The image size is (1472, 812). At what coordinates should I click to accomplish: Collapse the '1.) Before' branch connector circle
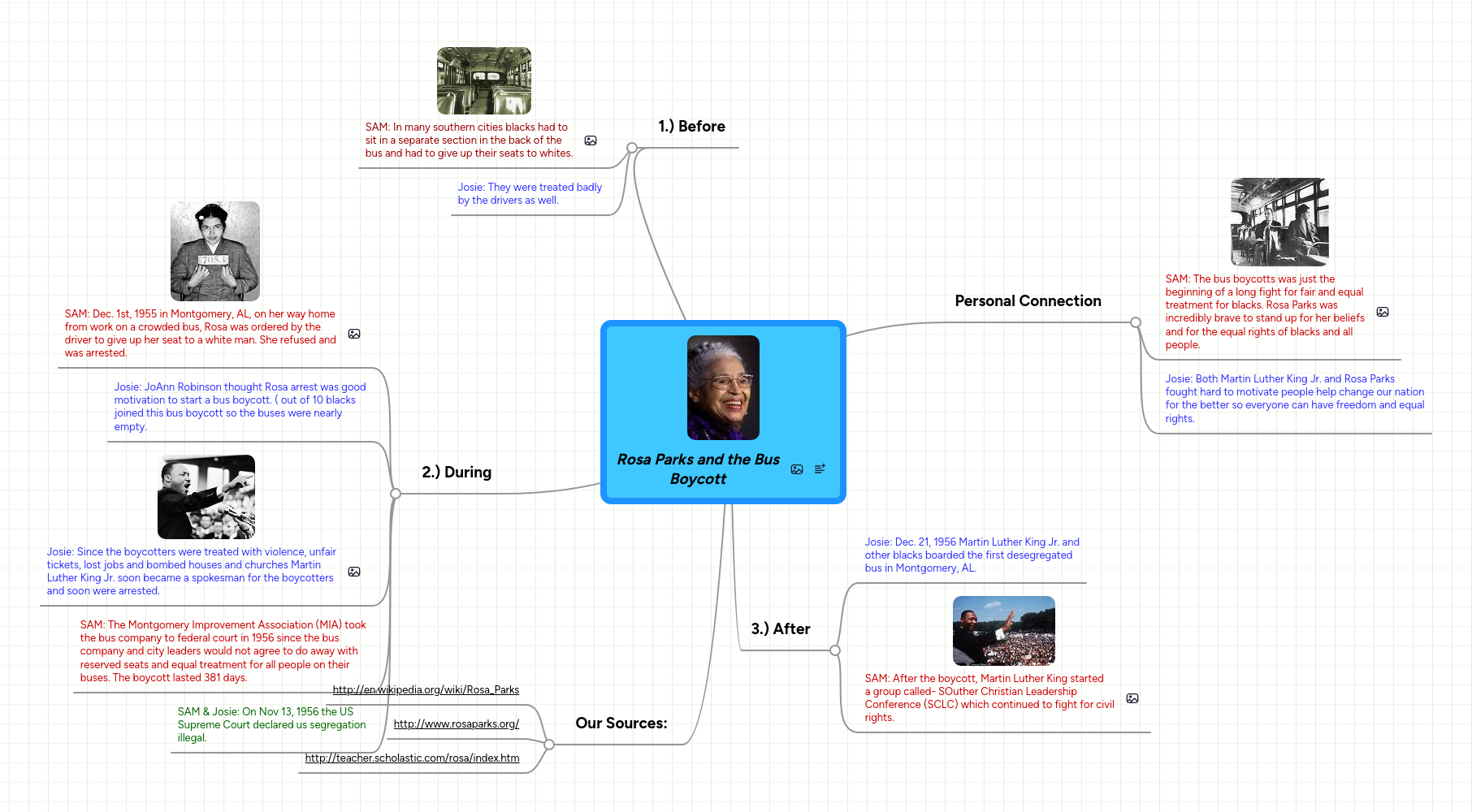[631, 148]
